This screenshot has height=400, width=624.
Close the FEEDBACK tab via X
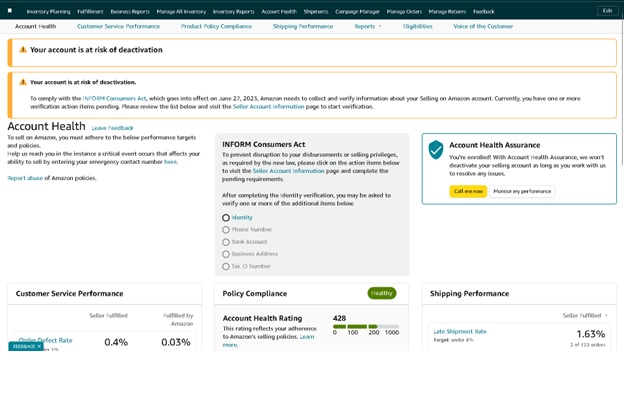39,347
